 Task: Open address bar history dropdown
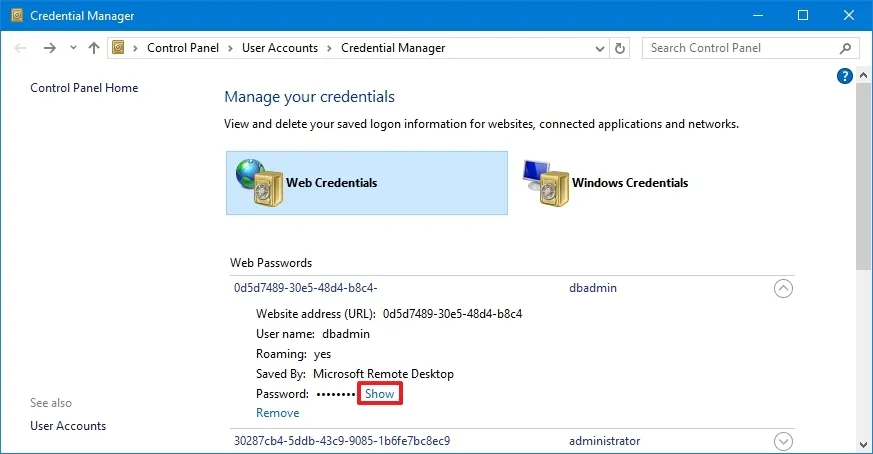point(600,48)
